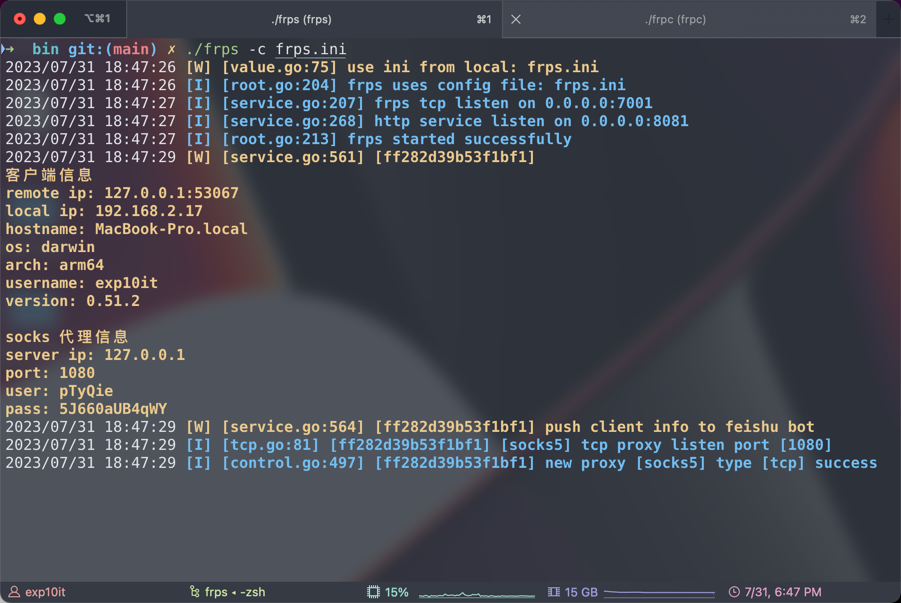901x603 pixels.
Task: Click the 'username: exp10it' line
Action: [82, 283]
